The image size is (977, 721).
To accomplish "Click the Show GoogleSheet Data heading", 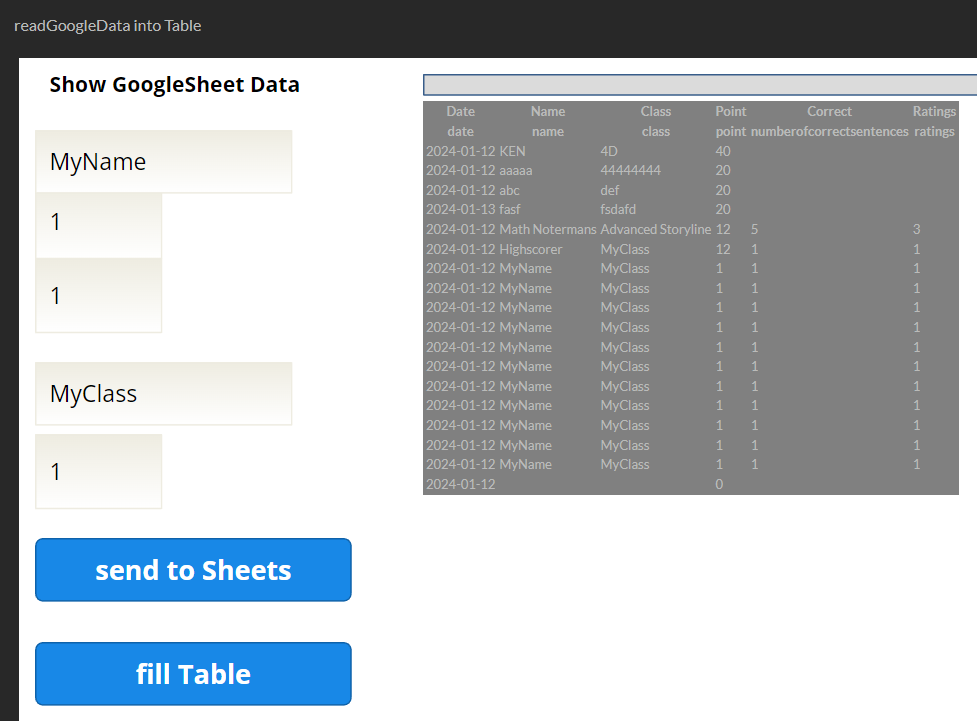I will click(174, 85).
